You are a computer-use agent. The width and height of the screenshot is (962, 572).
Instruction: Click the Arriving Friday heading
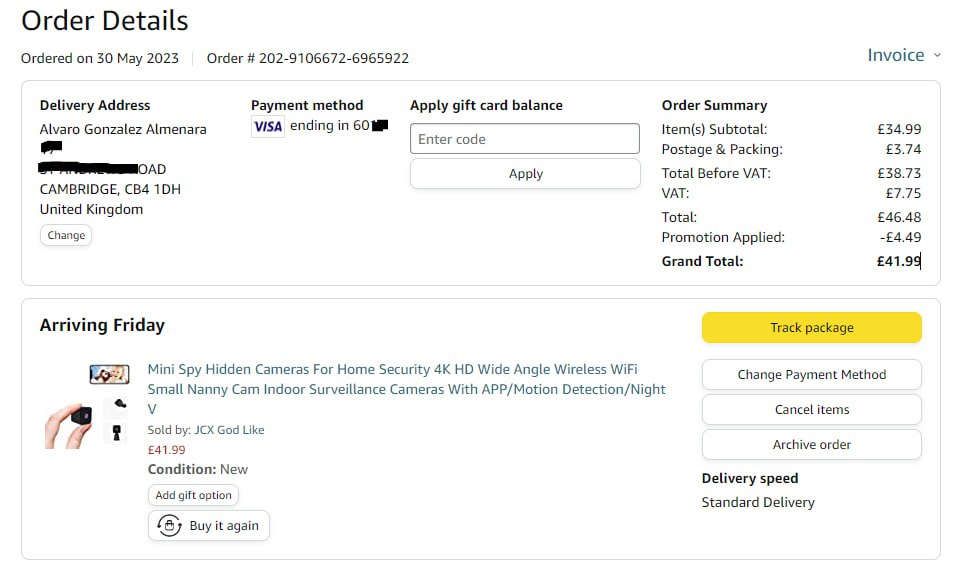point(102,325)
